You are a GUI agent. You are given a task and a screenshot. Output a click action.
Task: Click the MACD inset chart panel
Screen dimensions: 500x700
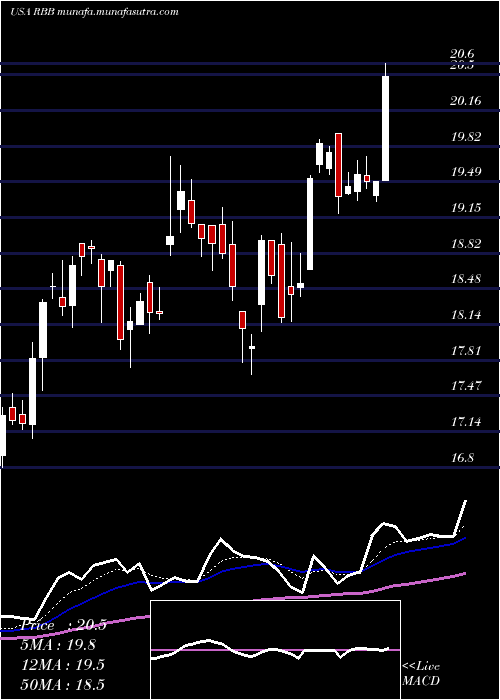[x=275, y=650]
